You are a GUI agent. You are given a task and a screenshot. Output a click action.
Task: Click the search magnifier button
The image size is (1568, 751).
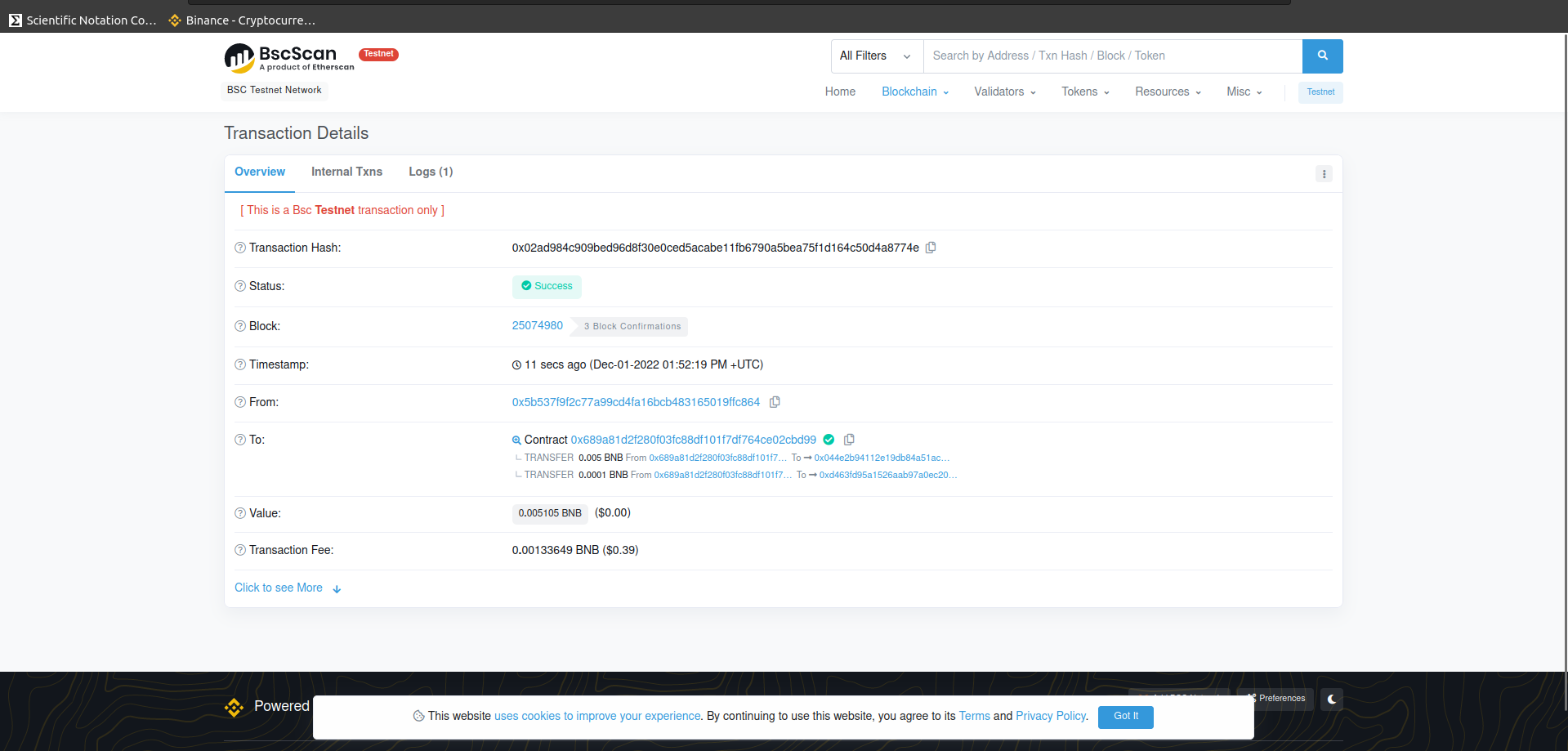tap(1322, 56)
